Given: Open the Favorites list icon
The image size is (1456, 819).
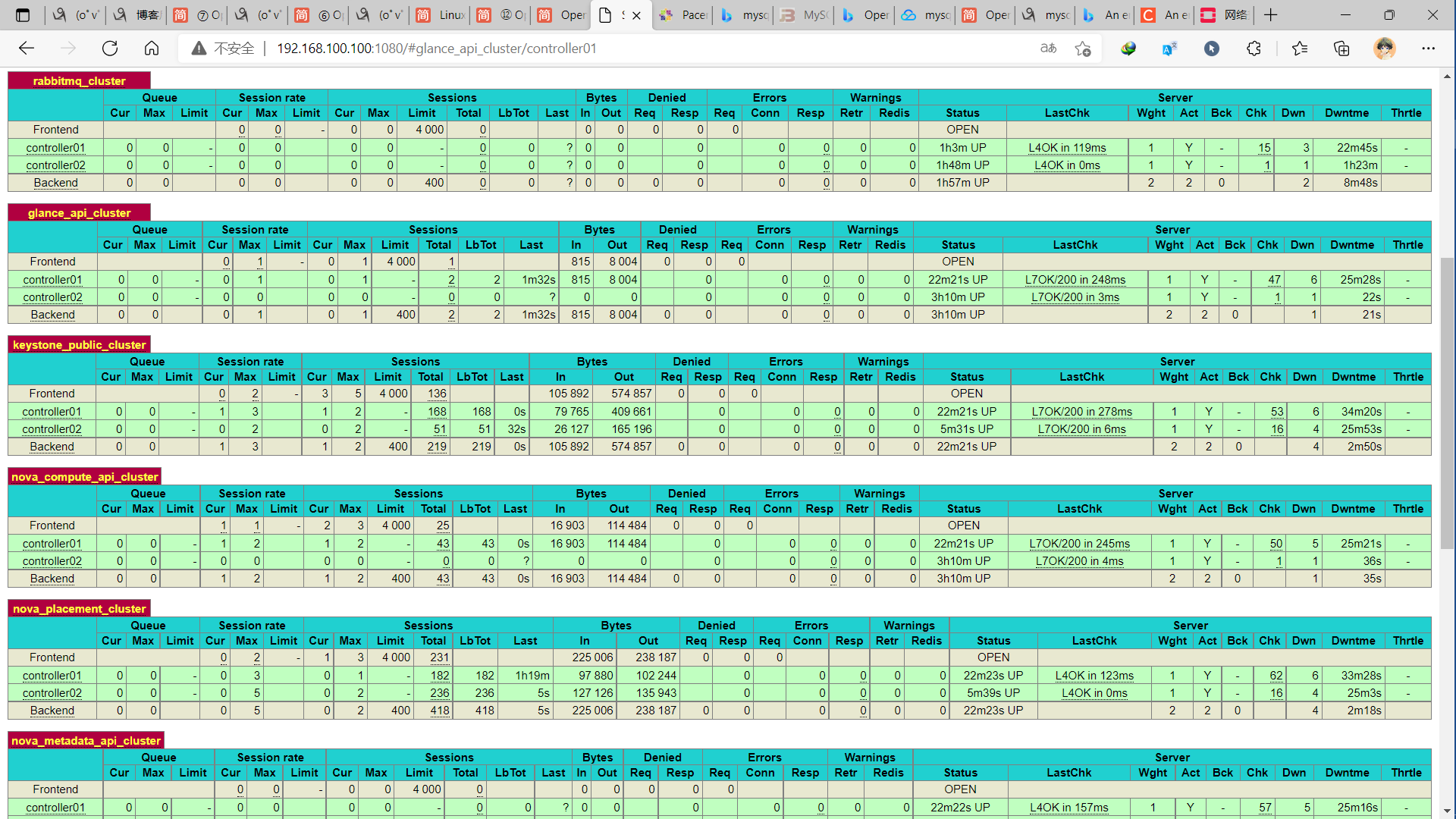Looking at the screenshot, I should click(1300, 49).
